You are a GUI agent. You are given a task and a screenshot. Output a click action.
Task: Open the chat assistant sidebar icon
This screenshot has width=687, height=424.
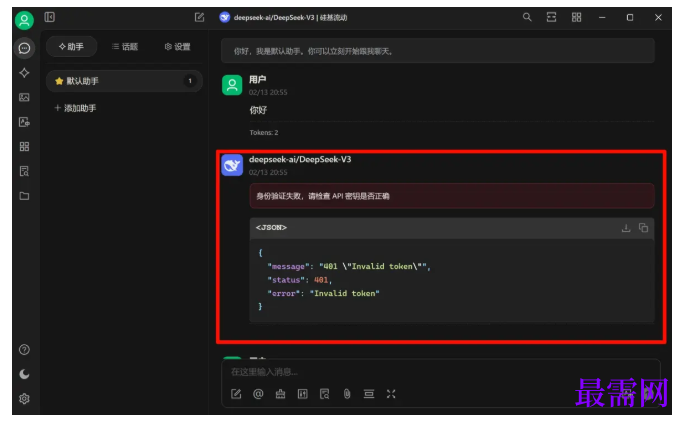[24, 48]
